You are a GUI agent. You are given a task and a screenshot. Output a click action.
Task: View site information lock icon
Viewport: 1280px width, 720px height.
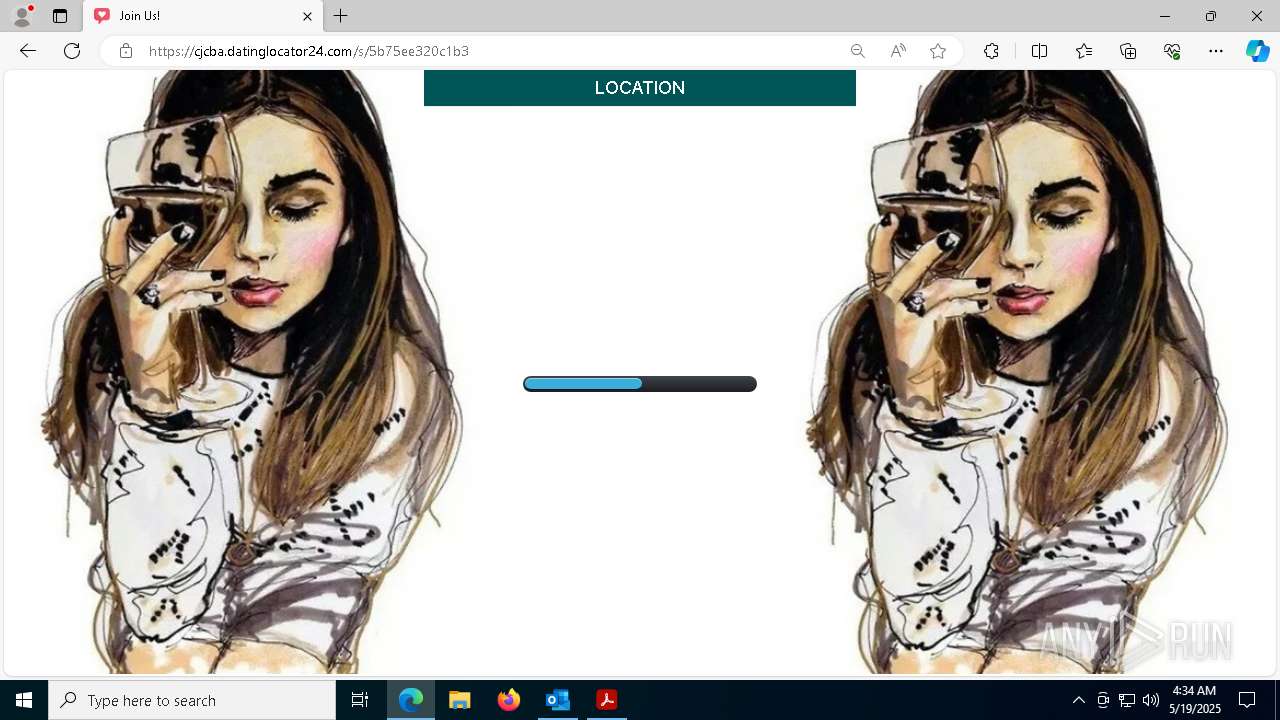126,51
